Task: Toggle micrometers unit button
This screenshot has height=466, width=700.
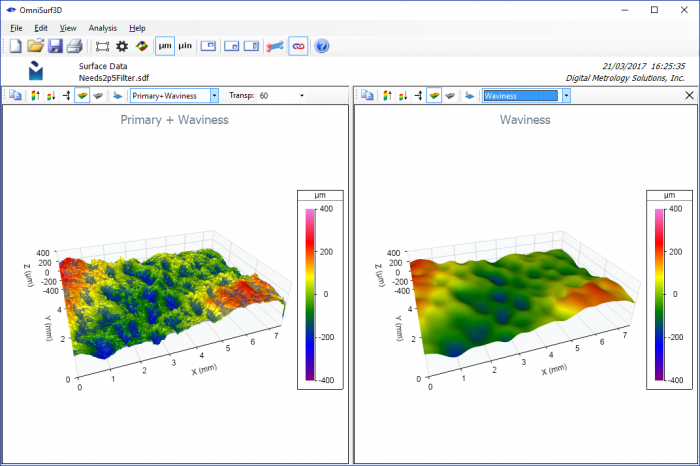Action: point(165,46)
